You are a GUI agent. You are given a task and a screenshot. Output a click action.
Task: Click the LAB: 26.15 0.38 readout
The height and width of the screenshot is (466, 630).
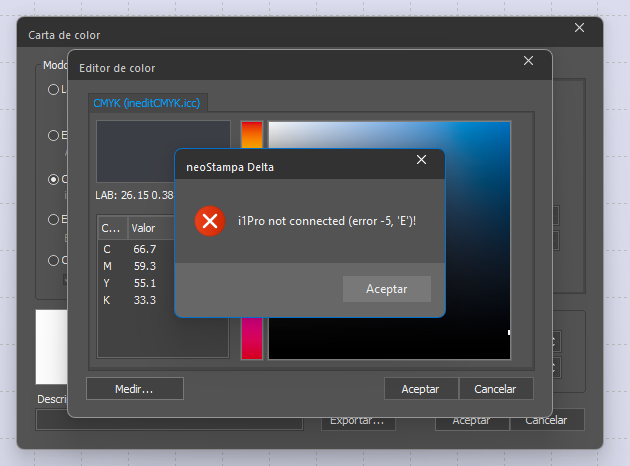coord(134,195)
